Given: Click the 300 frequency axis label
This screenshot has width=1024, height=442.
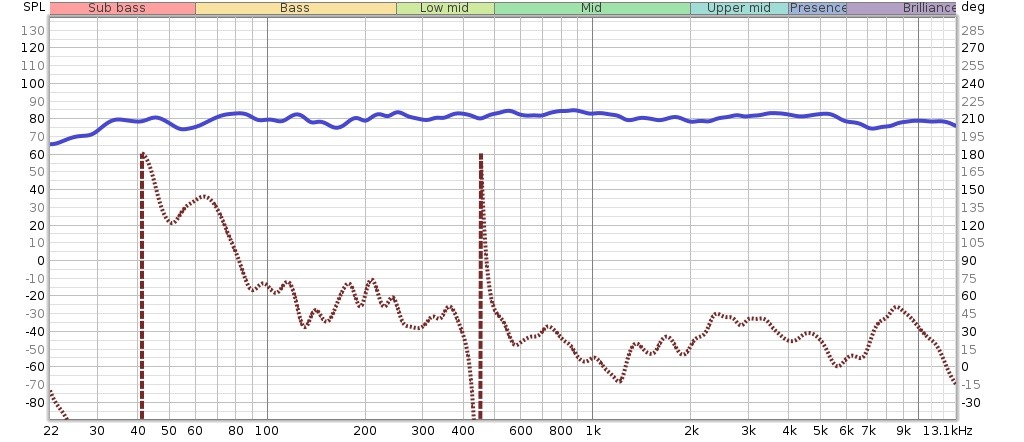Looking at the screenshot, I should click(423, 431).
